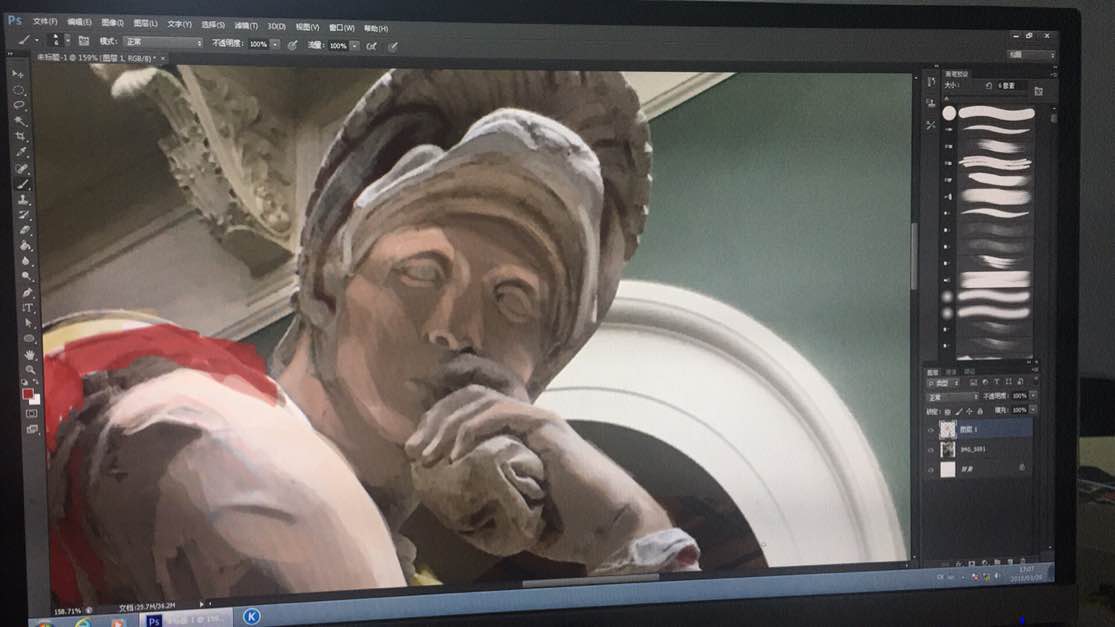Toggle Quick Mask mode
1115x627 pixels.
pos(31,413)
